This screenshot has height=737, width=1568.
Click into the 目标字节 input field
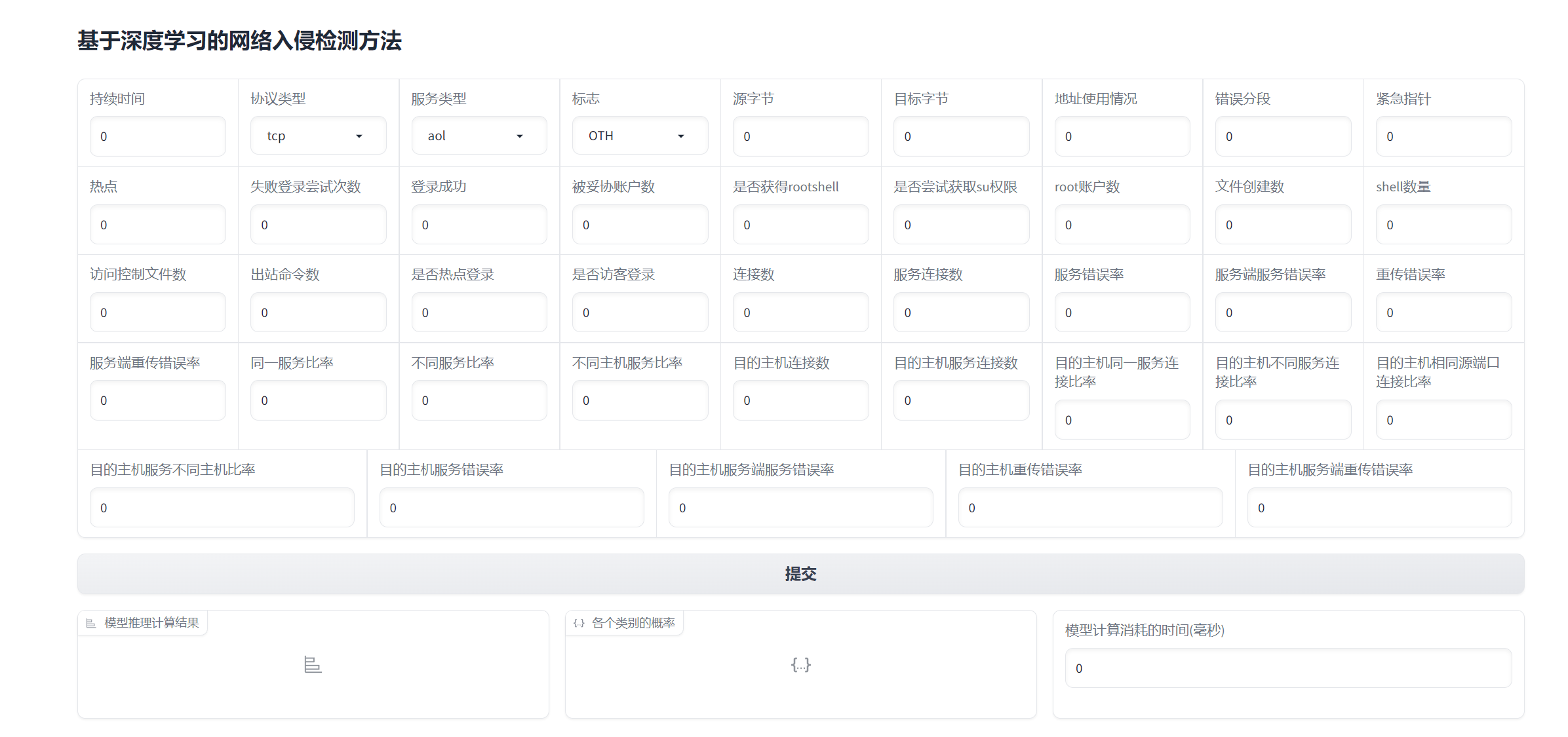point(962,136)
